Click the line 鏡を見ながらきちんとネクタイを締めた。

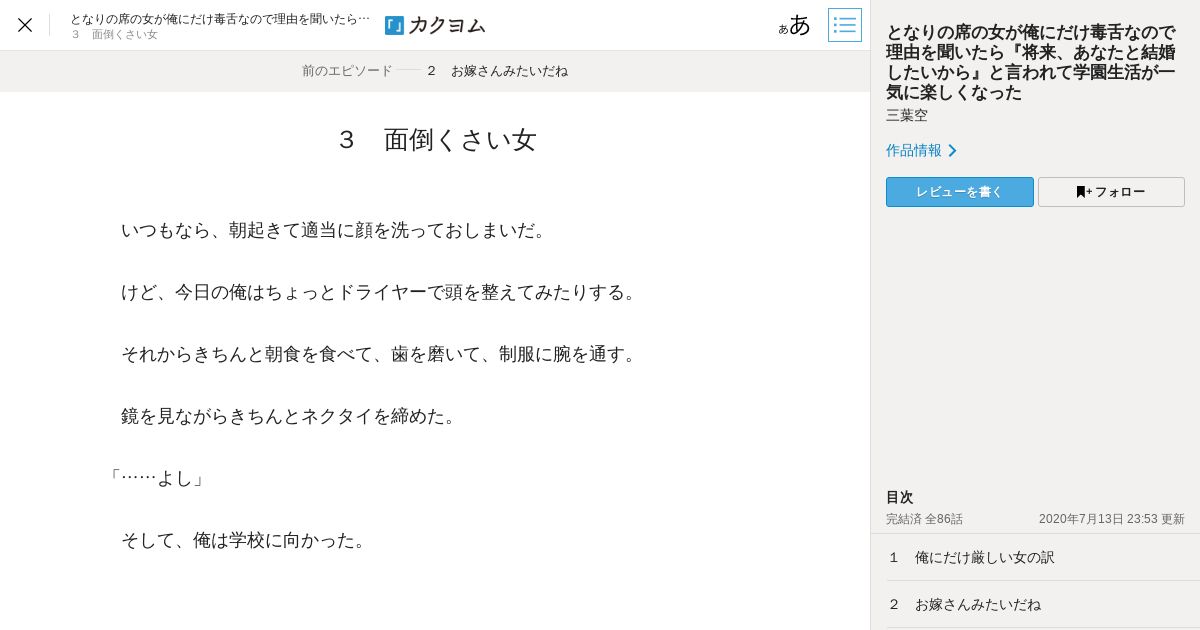pyautogui.click(x=291, y=416)
